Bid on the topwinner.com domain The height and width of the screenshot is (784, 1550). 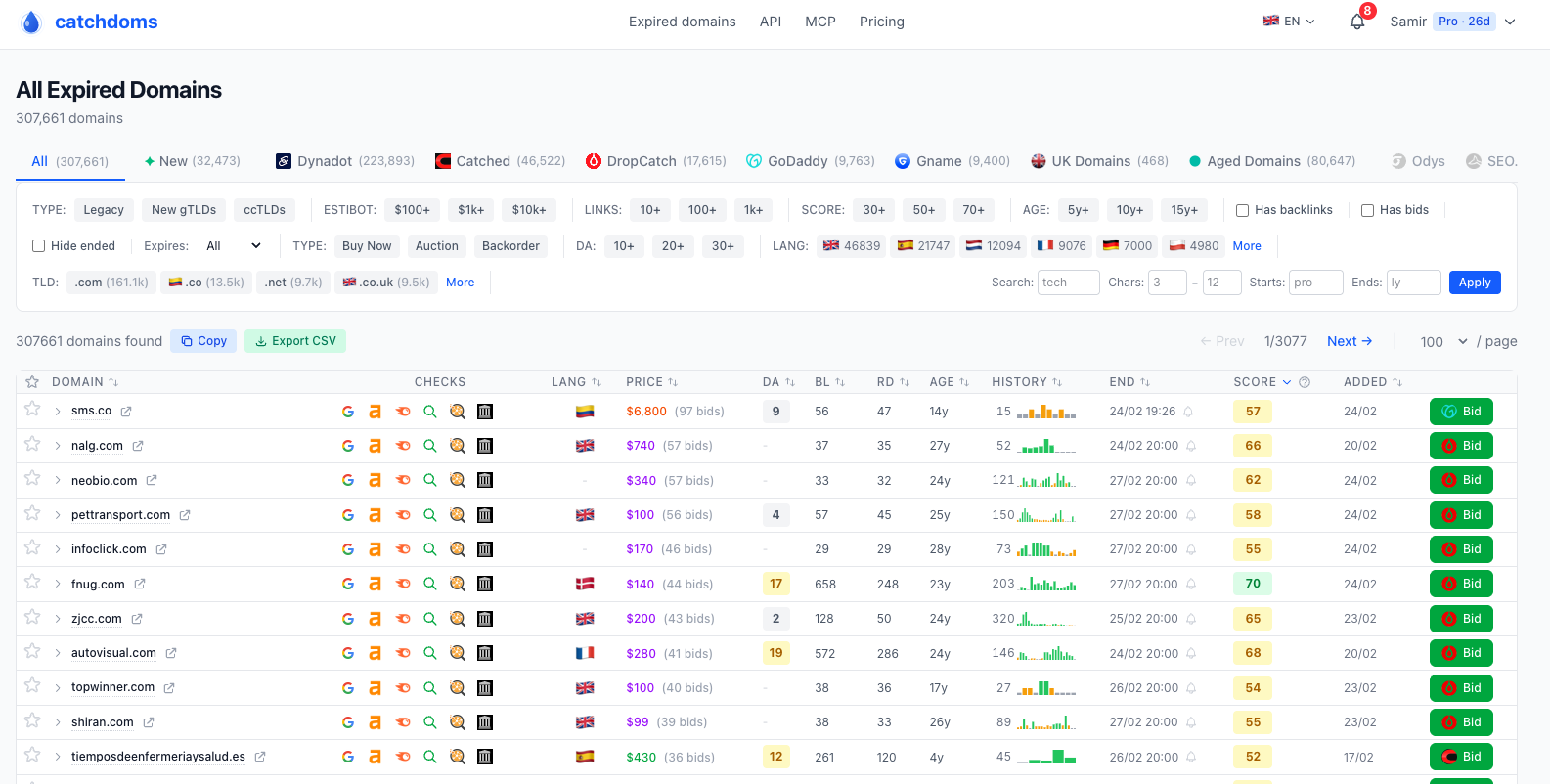[x=1460, y=688]
